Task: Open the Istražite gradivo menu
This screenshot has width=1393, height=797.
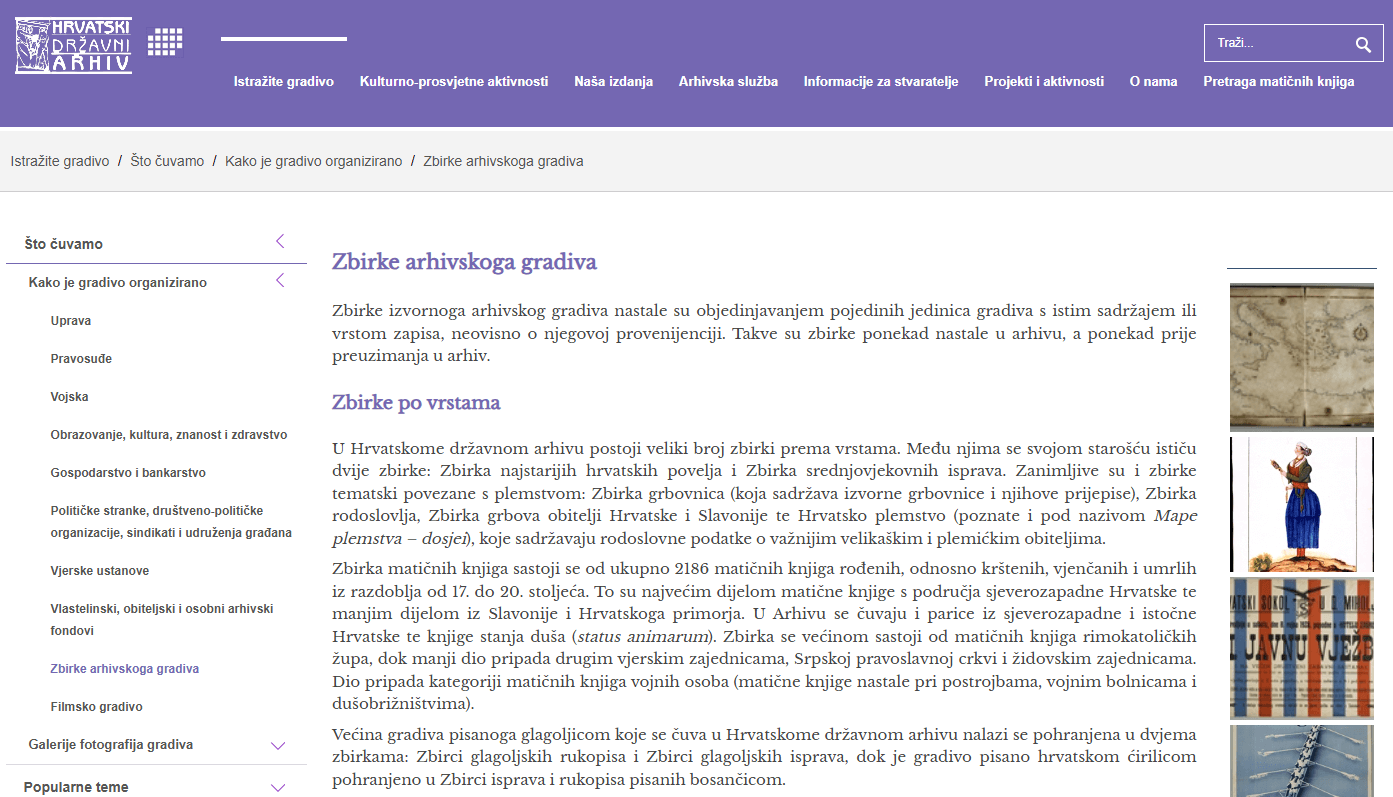Action: click(284, 82)
